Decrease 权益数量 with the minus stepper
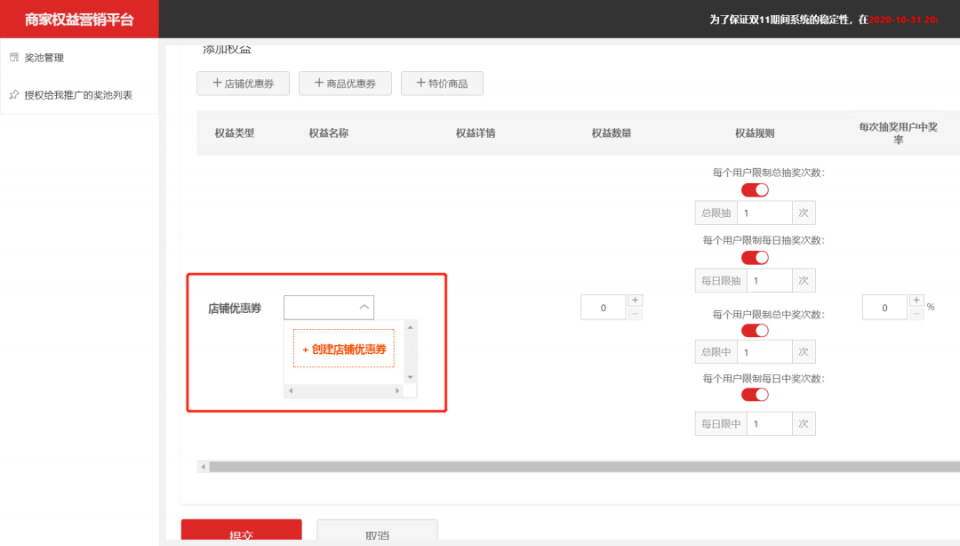Image resolution: width=960 pixels, height=546 pixels. click(635, 314)
